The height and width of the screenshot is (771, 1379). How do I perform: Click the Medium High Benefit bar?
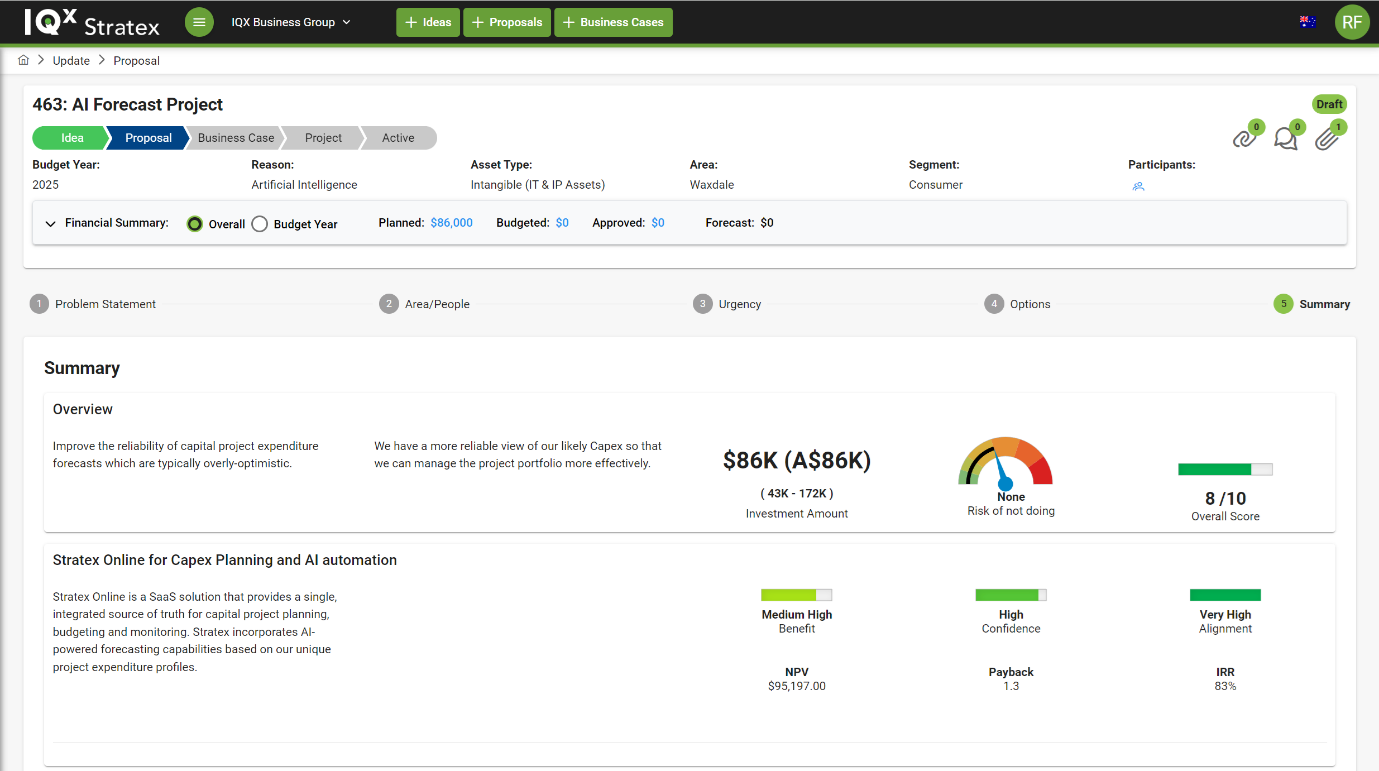point(796,595)
